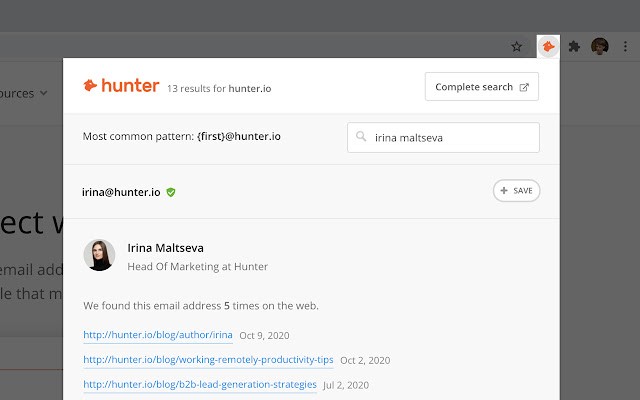The width and height of the screenshot is (640, 400).
Task: Click the Hunter extension icon in toolbar
Action: pyautogui.click(x=547, y=46)
